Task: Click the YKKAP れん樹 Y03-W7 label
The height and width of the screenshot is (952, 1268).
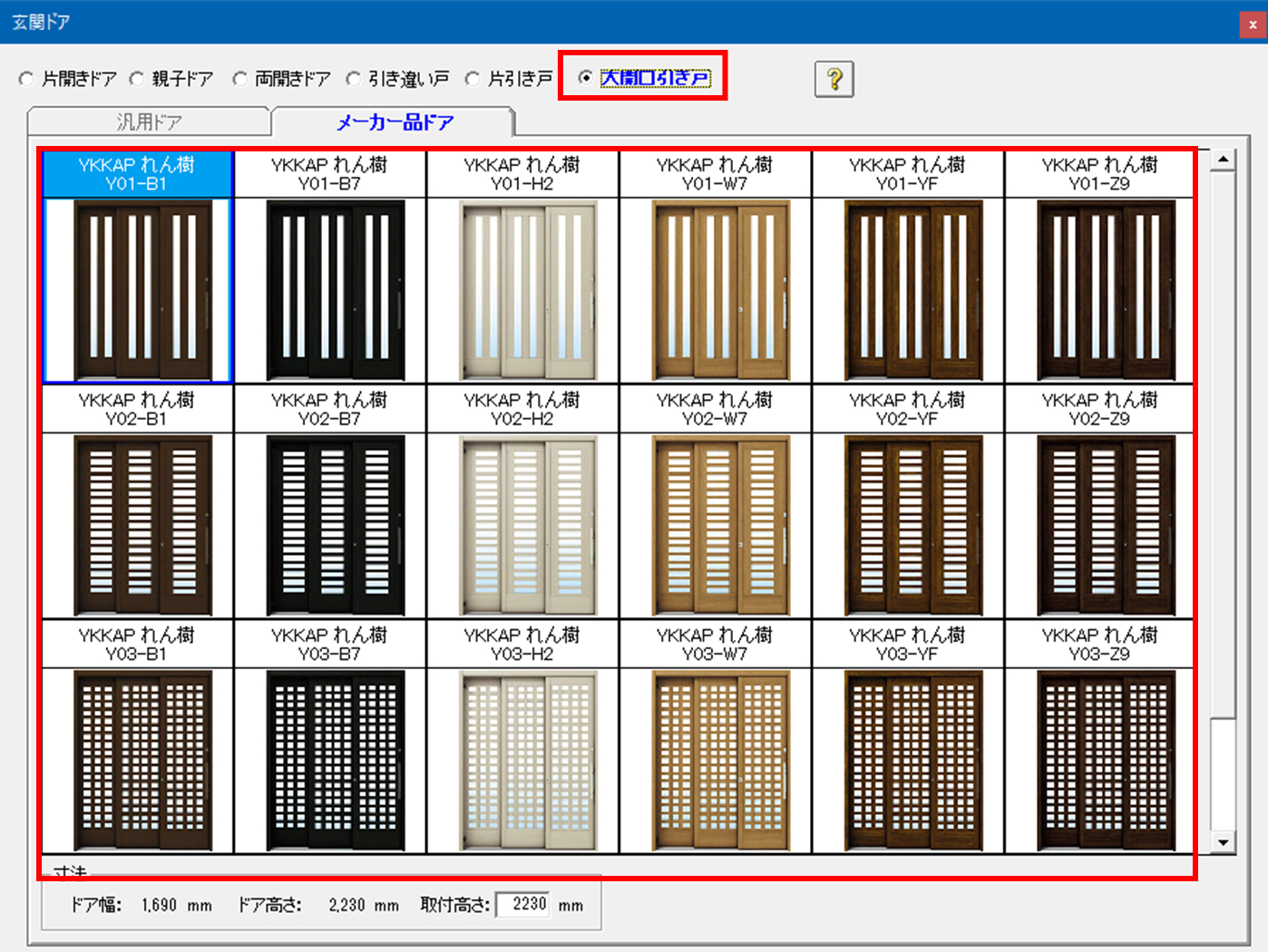Action: 716,644
